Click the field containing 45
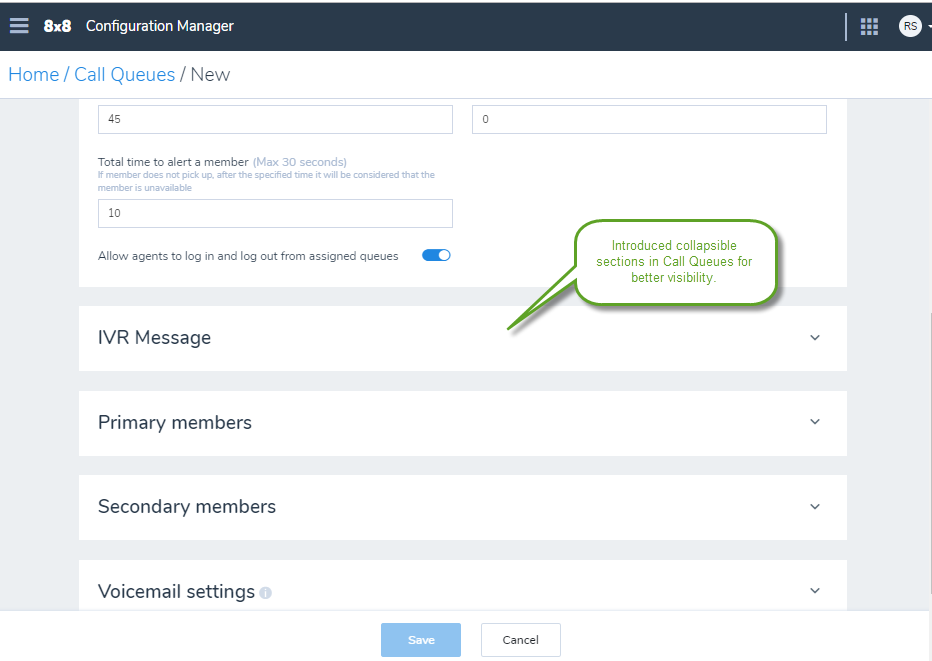Viewport: 932px width, 661px height. 275,119
